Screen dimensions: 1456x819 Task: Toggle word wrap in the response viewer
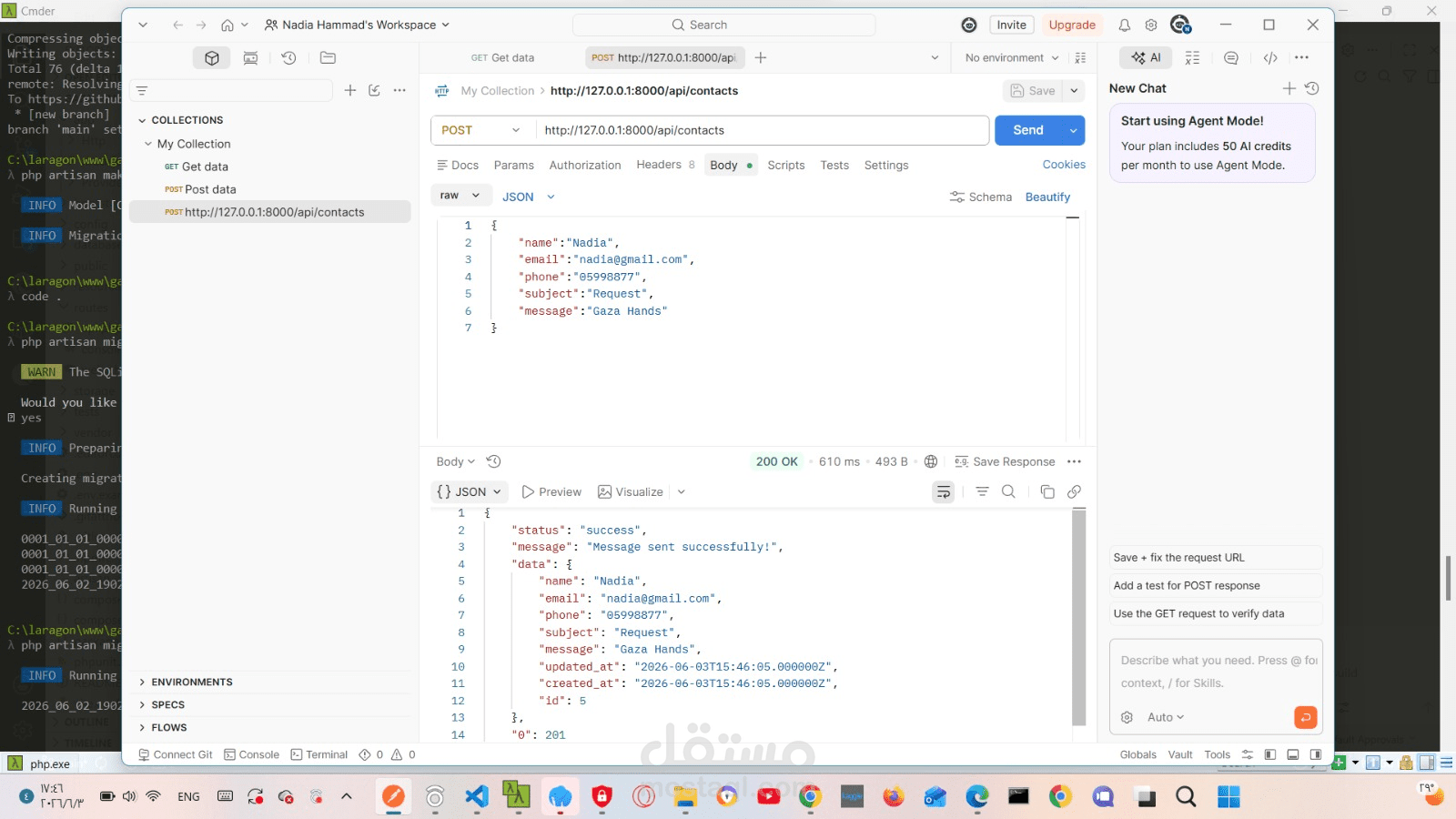[x=944, y=491]
